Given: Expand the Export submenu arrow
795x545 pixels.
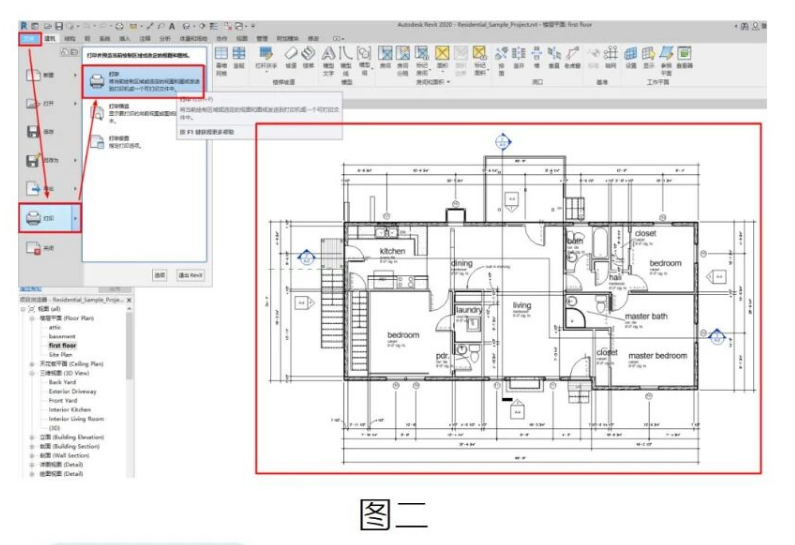Looking at the screenshot, I should click(x=75, y=189).
